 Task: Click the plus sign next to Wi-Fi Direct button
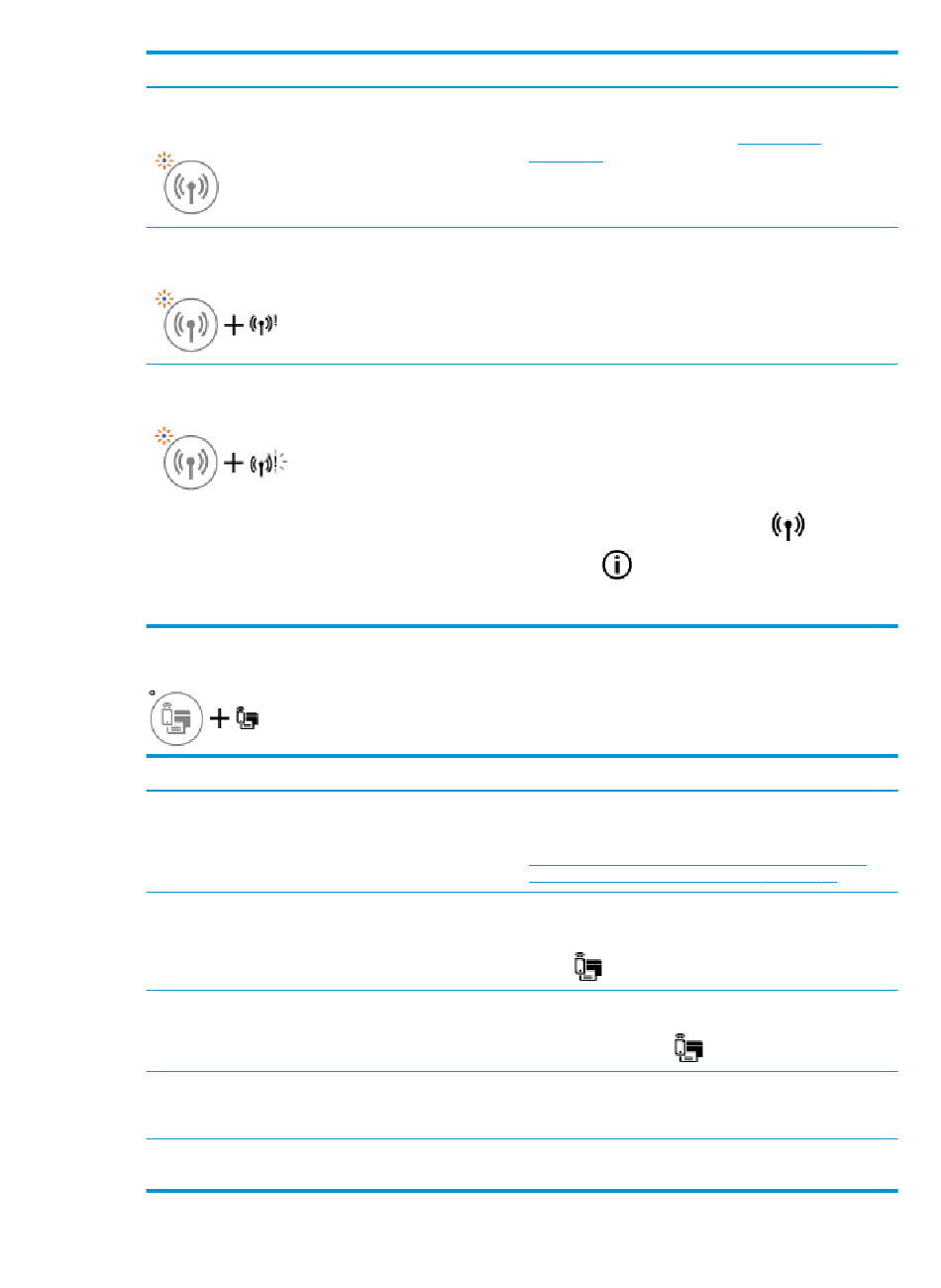point(219,719)
